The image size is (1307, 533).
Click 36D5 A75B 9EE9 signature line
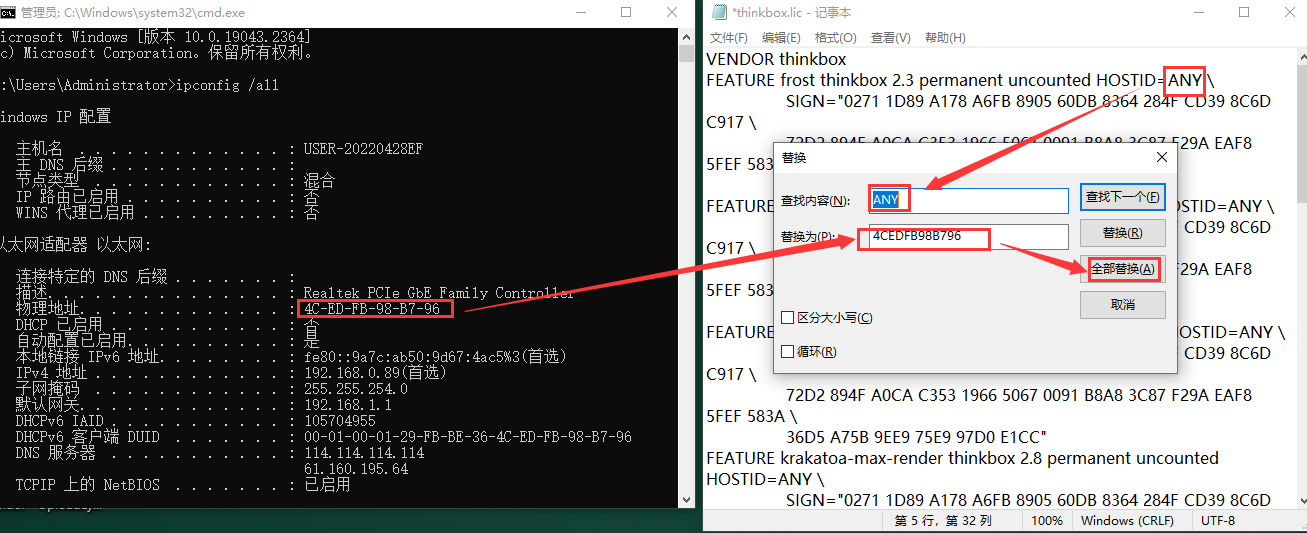916,437
